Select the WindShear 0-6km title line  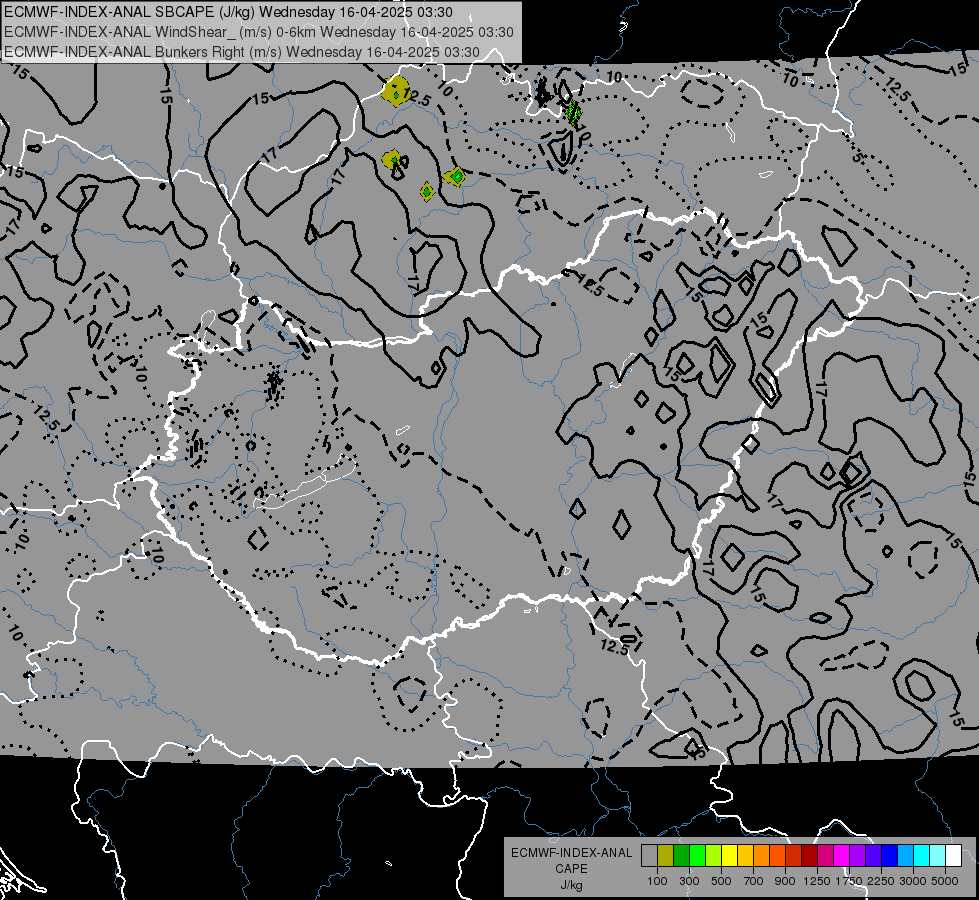click(258, 32)
